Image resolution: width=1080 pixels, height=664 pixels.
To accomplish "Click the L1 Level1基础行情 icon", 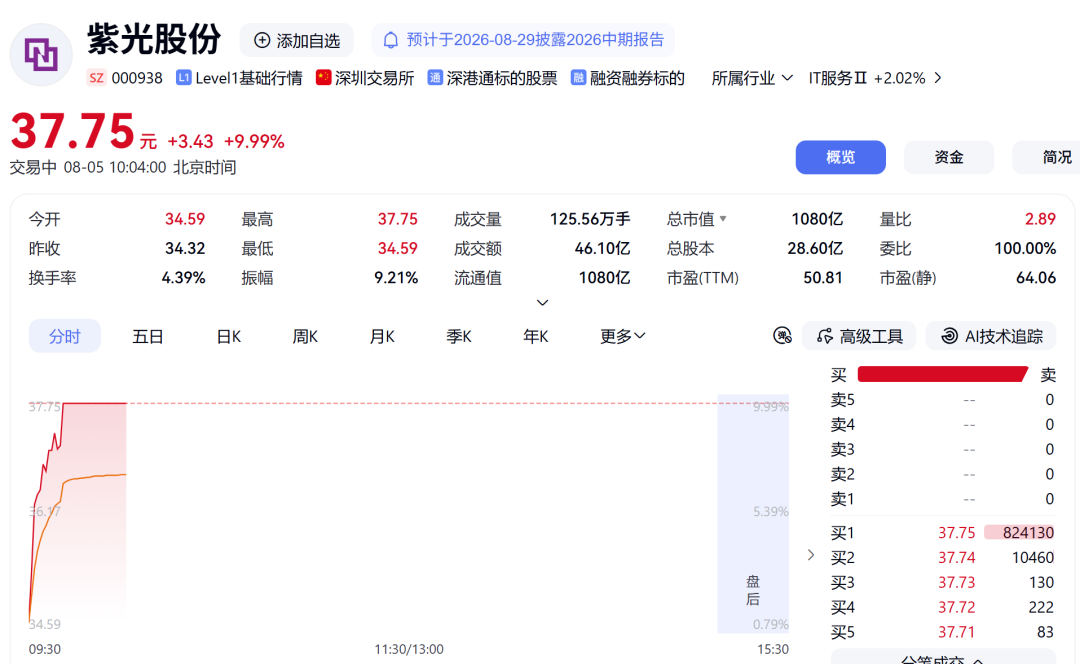I will pyautogui.click(x=183, y=78).
